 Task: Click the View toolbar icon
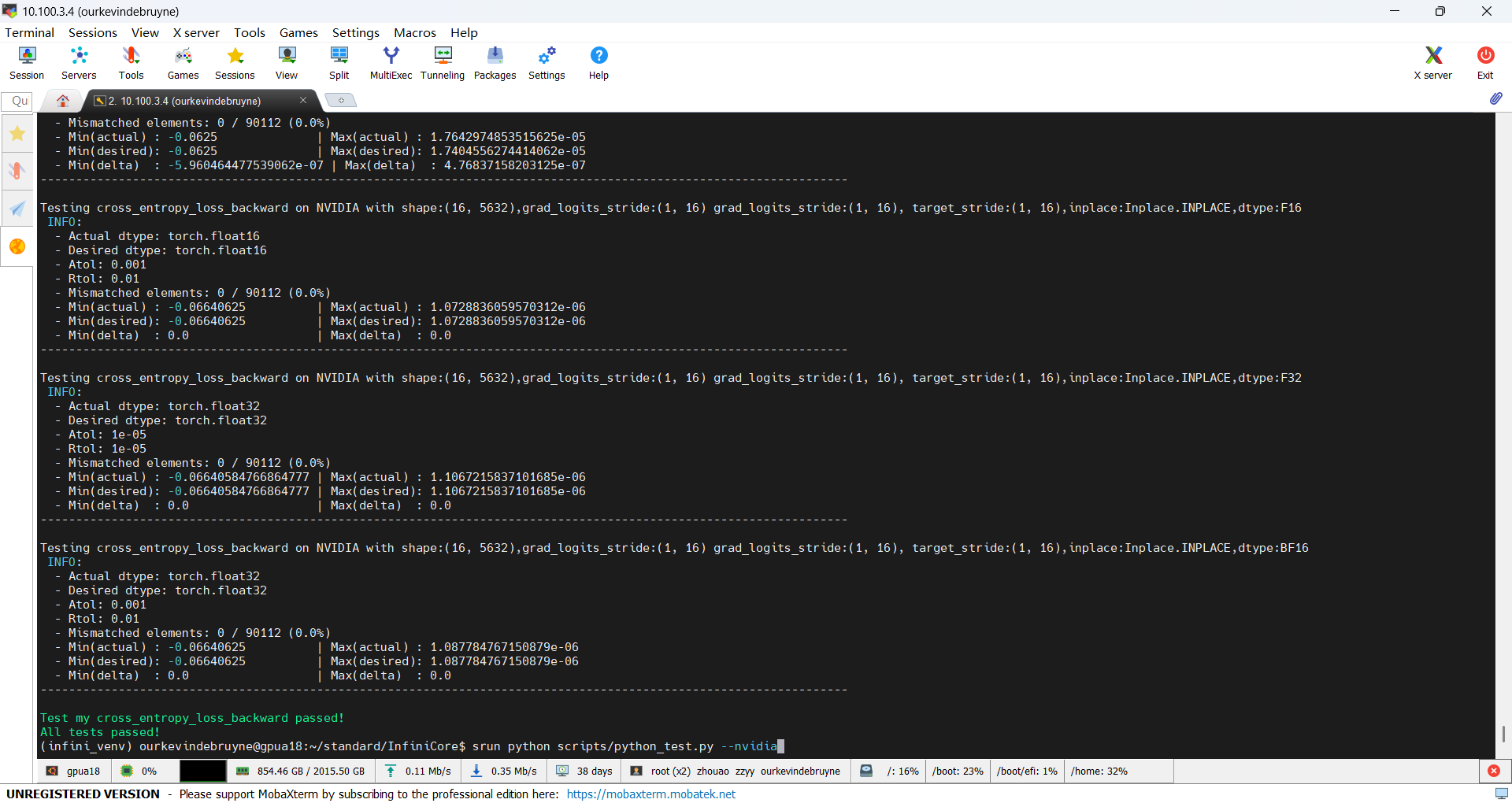click(x=287, y=63)
